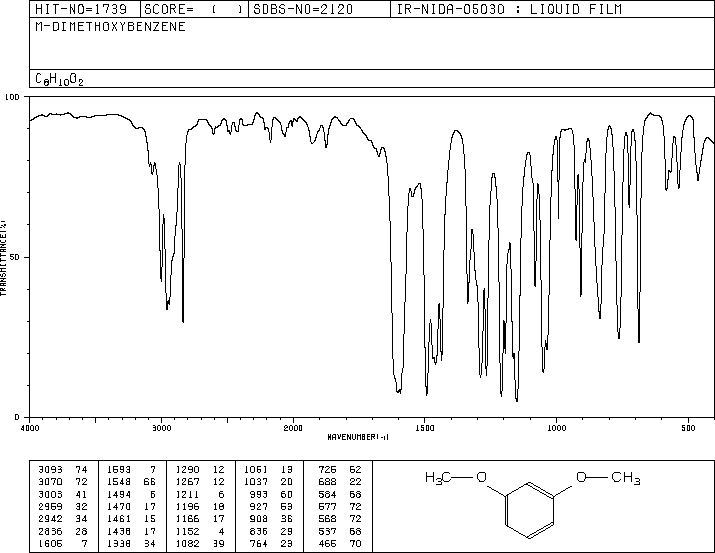The height and width of the screenshot is (553, 715).
Task: Click the WAVENUMBER axis title
Action: click(358, 437)
